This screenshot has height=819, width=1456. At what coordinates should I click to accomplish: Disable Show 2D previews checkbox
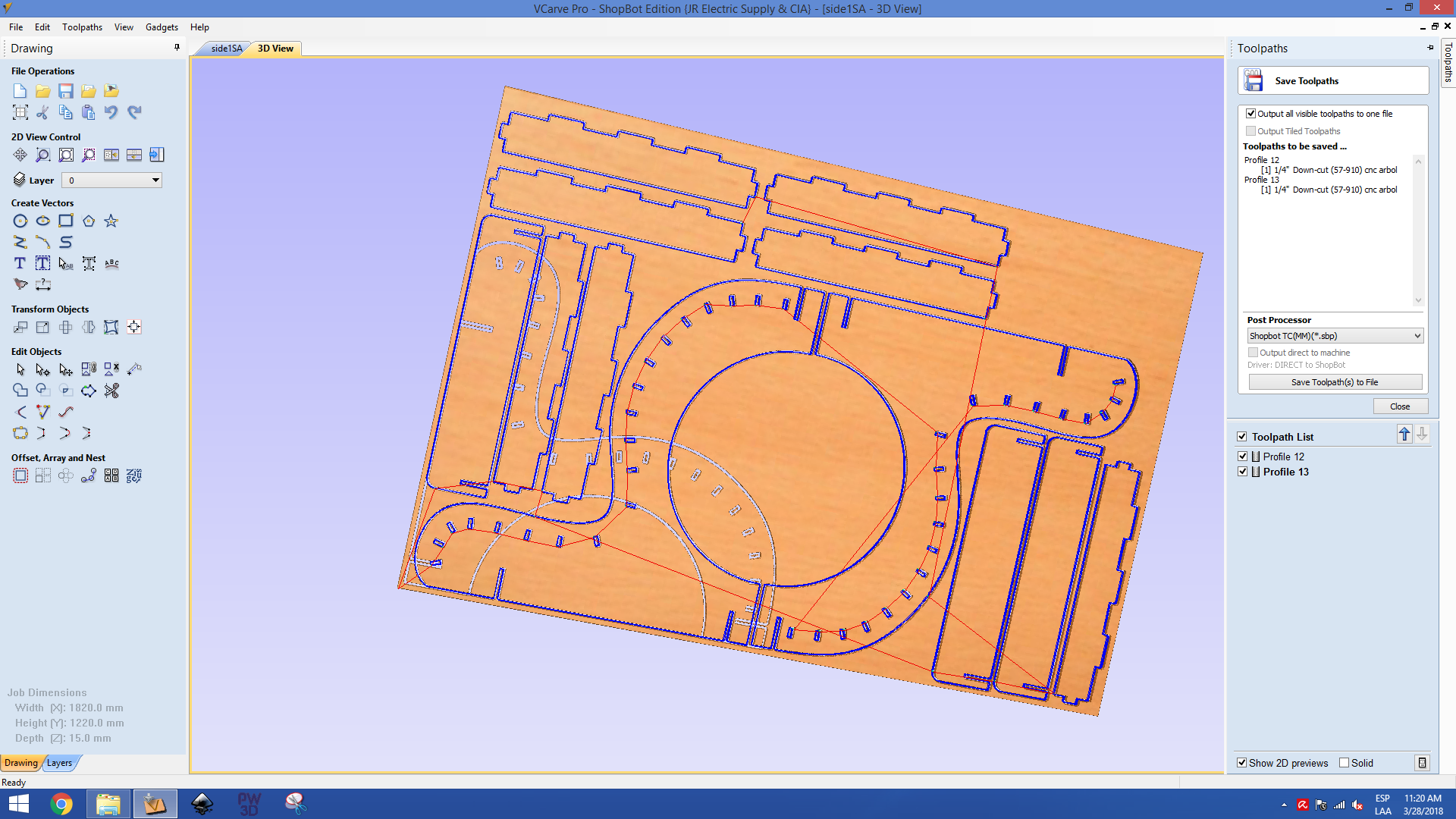(x=1242, y=763)
